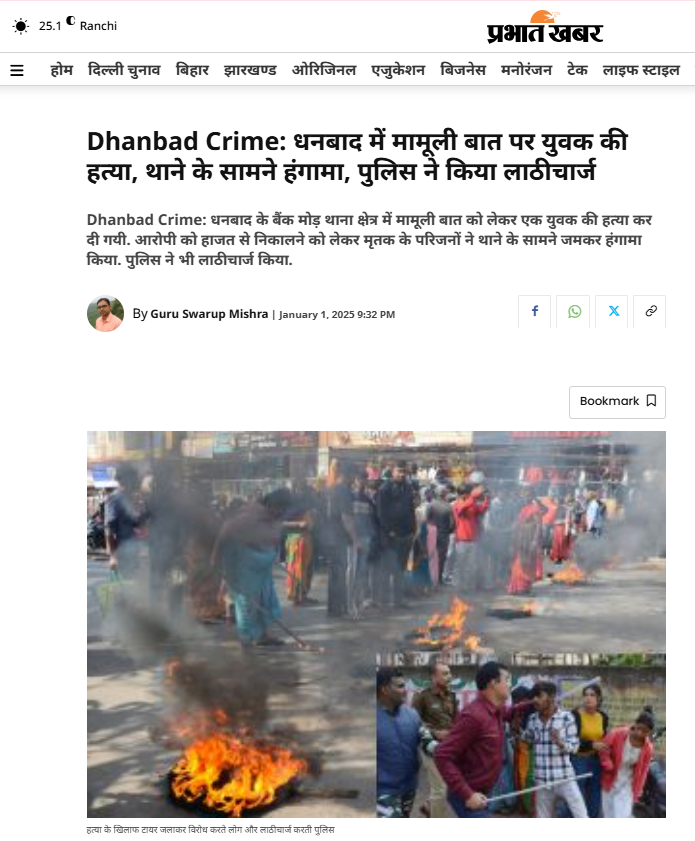Viewport: 695px width, 841px height.
Task: Open the ओरिजिनल section
Action: (x=324, y=70)
